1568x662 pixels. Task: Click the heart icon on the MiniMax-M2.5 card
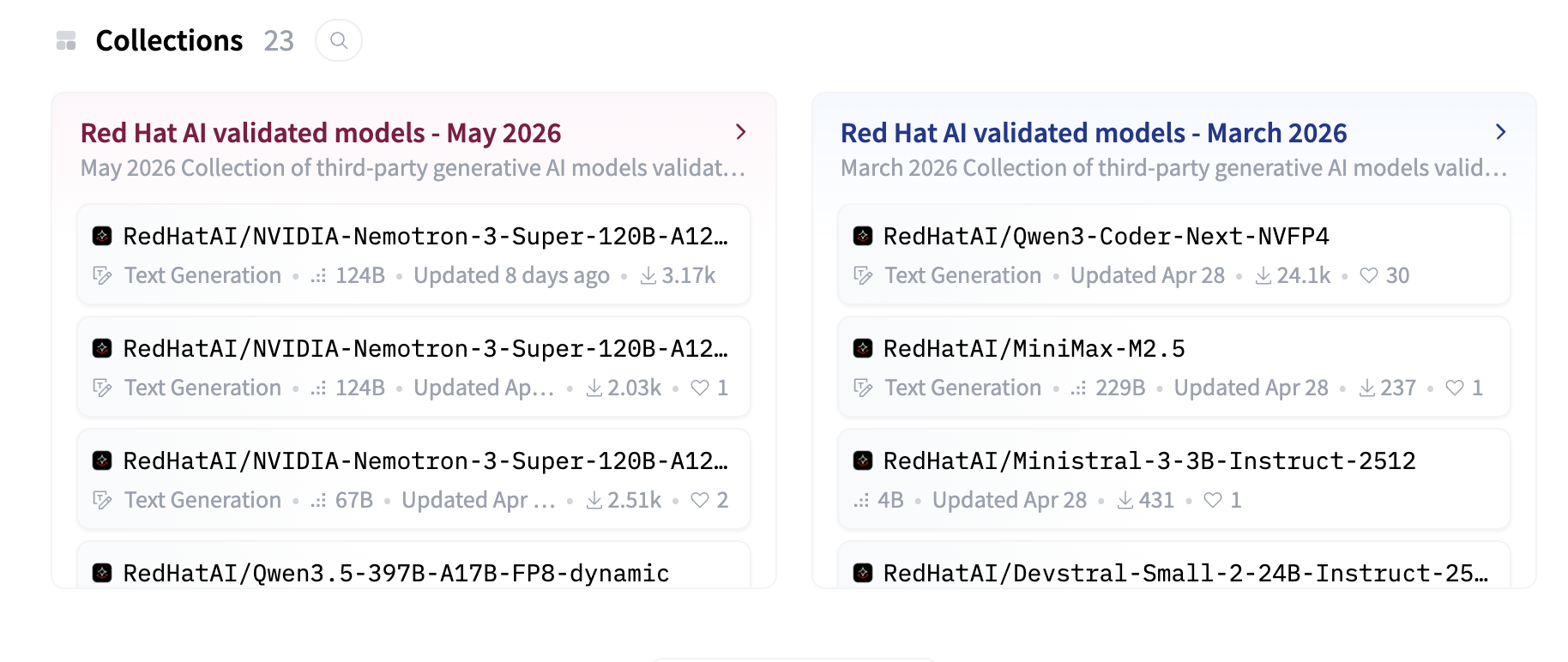click(x=1455, y=388)
